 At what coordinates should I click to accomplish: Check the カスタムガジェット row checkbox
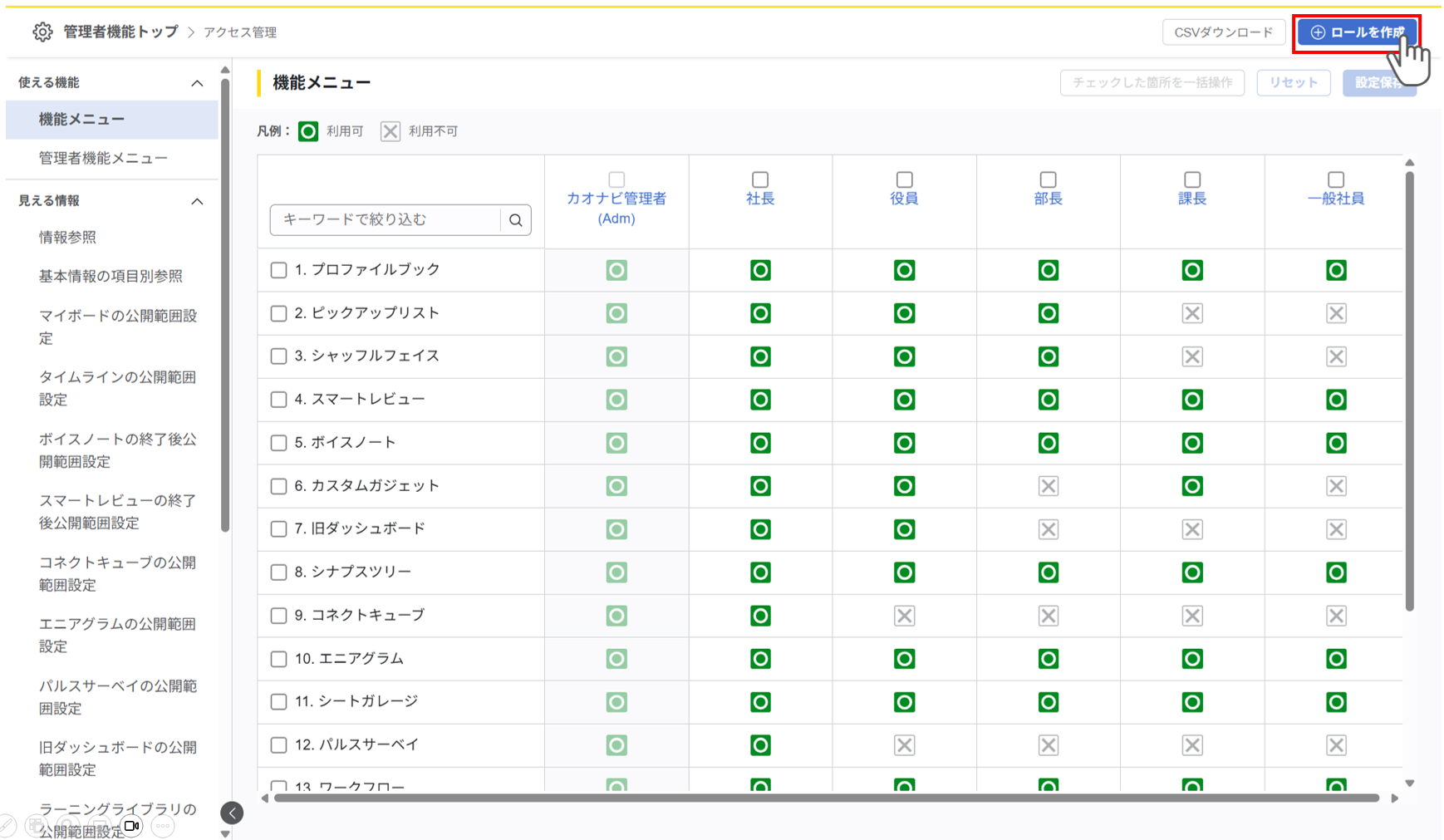tap(278, 486)
